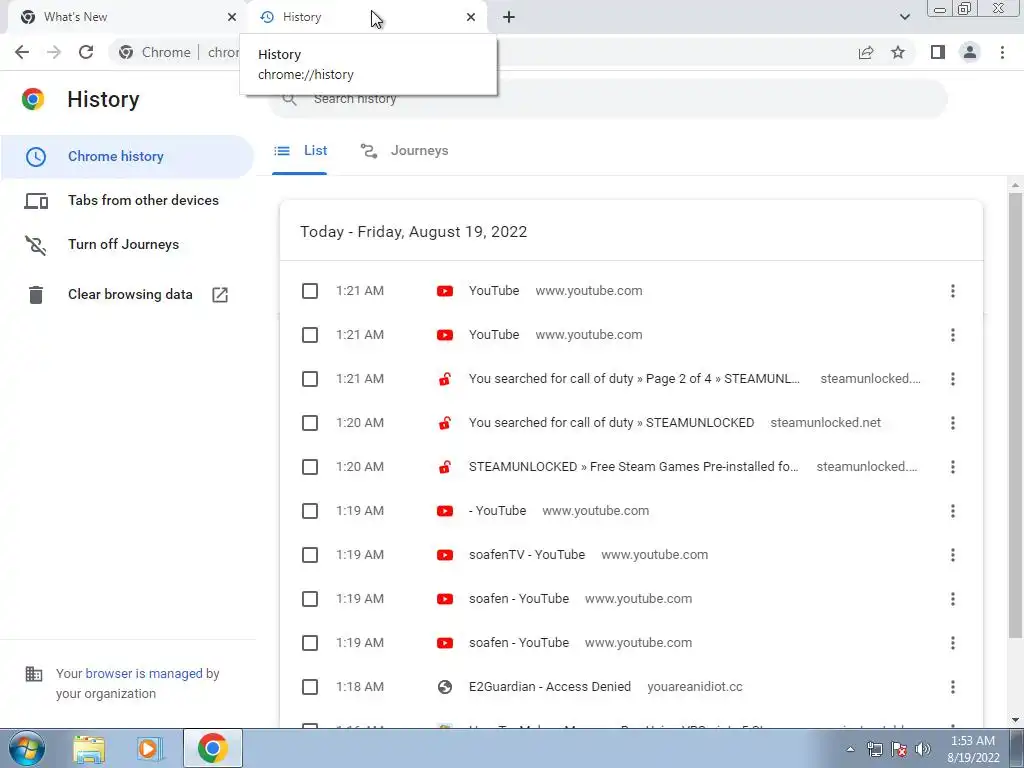Open the profile avatar menu
Image resolution: width=1024 pixels, height=768 pixels.
(x=970, y=52)
